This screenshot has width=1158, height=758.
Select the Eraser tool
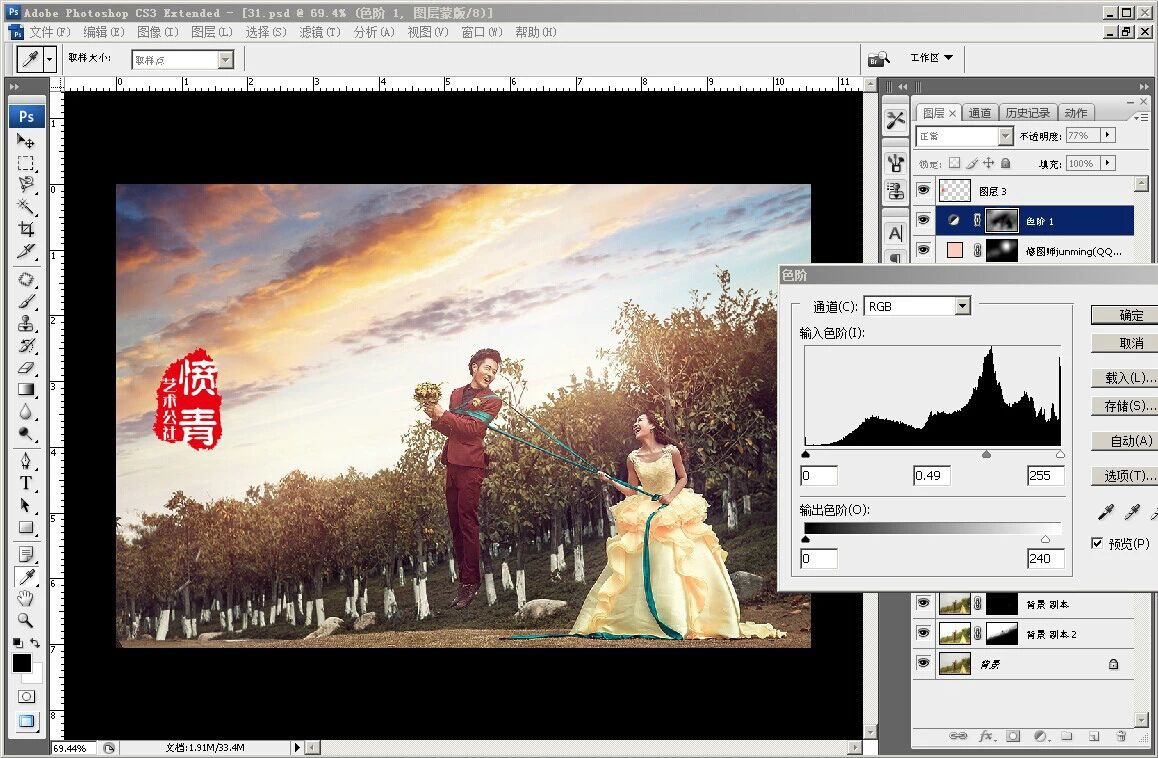pos(26,367)
